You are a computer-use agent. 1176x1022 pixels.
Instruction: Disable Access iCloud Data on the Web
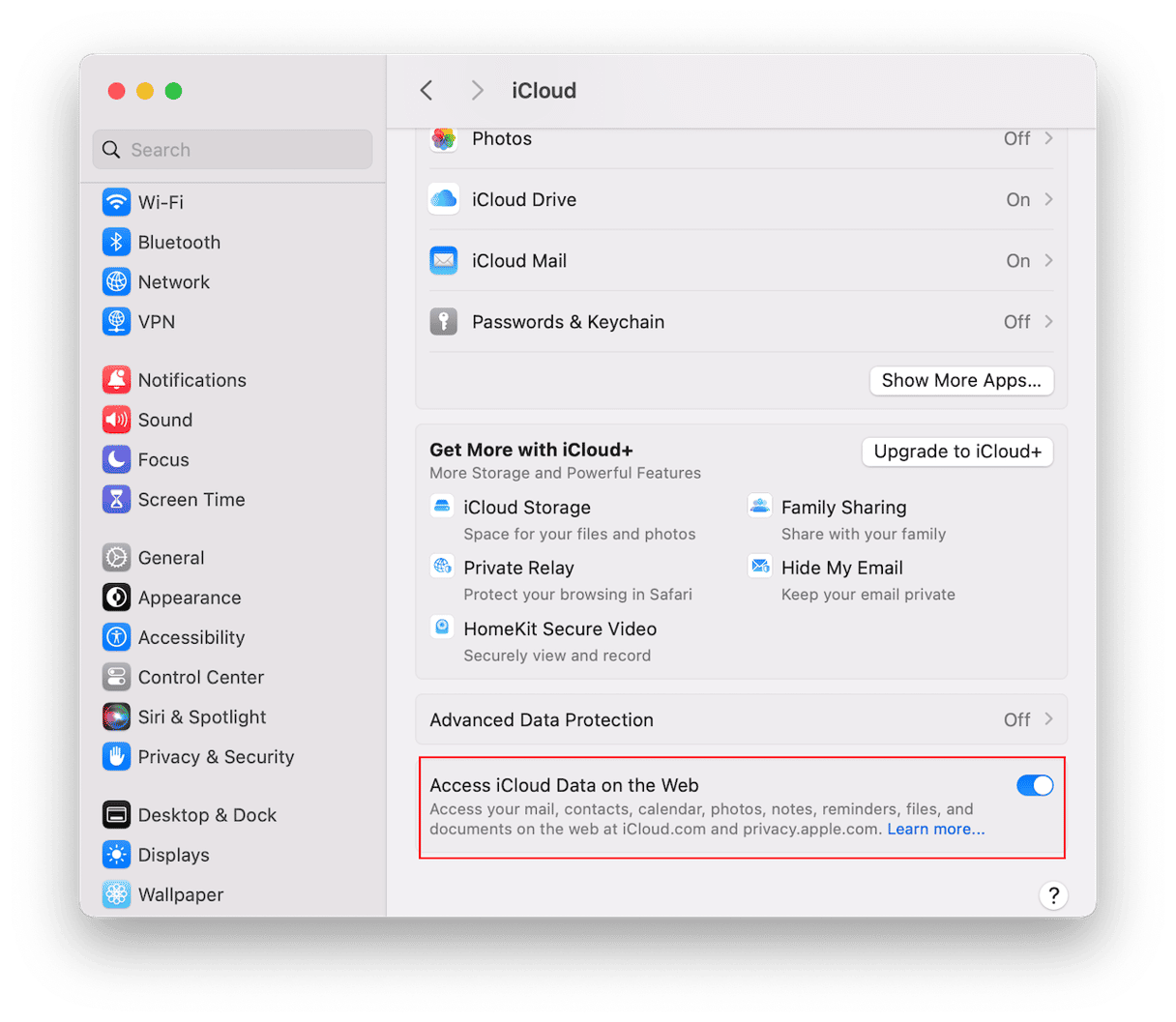pyautogui.click(x=1035, y=785)
